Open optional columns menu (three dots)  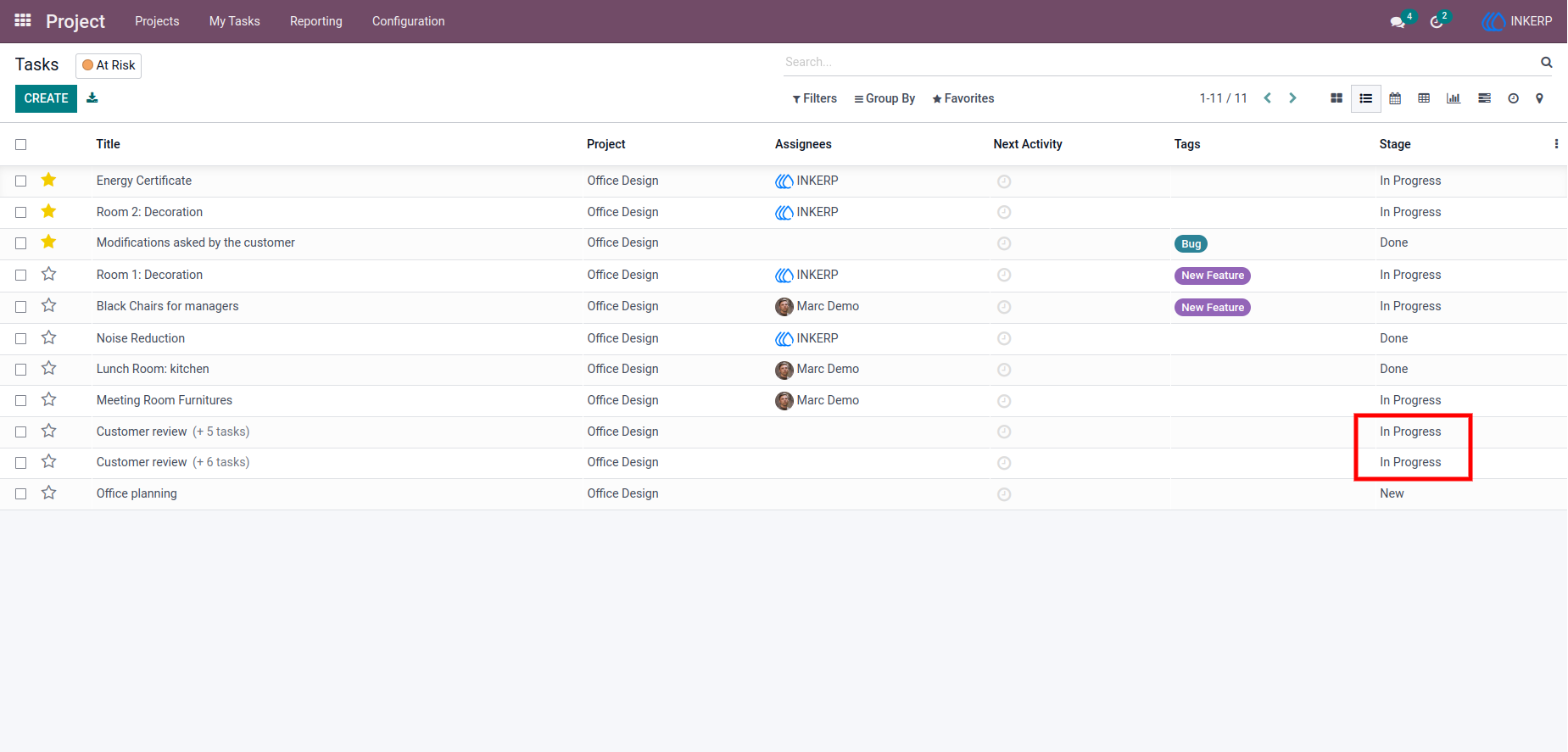click(x=1556, y=144)
